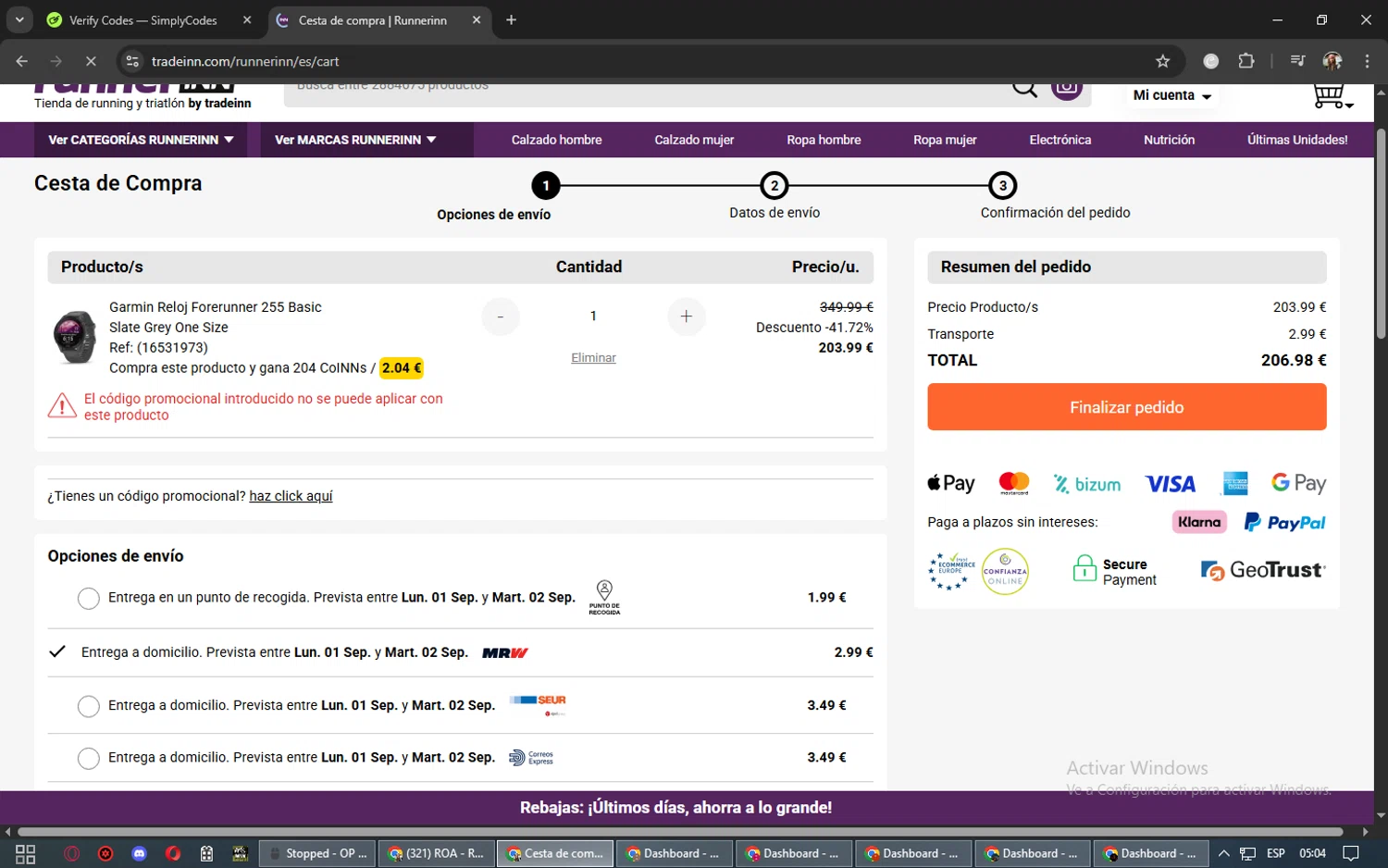Click the VISA logo
1388x868 pixels.
[1171, 484]
